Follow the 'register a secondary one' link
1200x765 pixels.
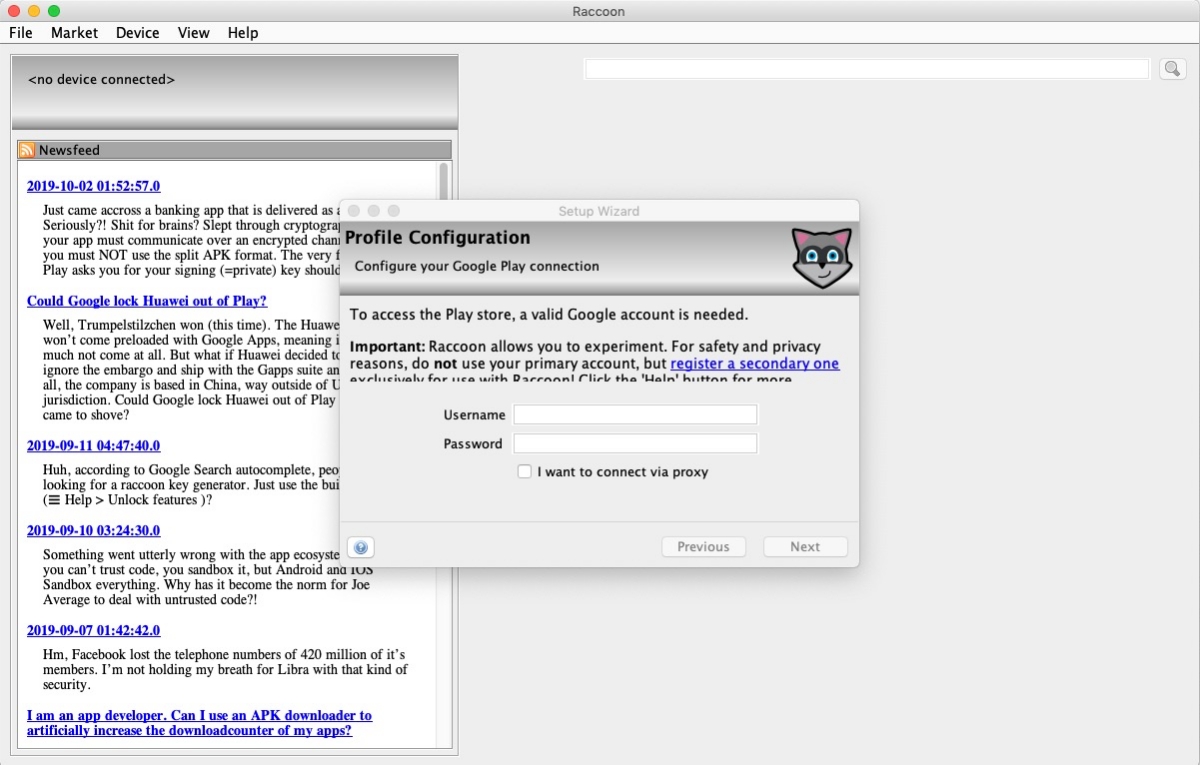(755, 363)
